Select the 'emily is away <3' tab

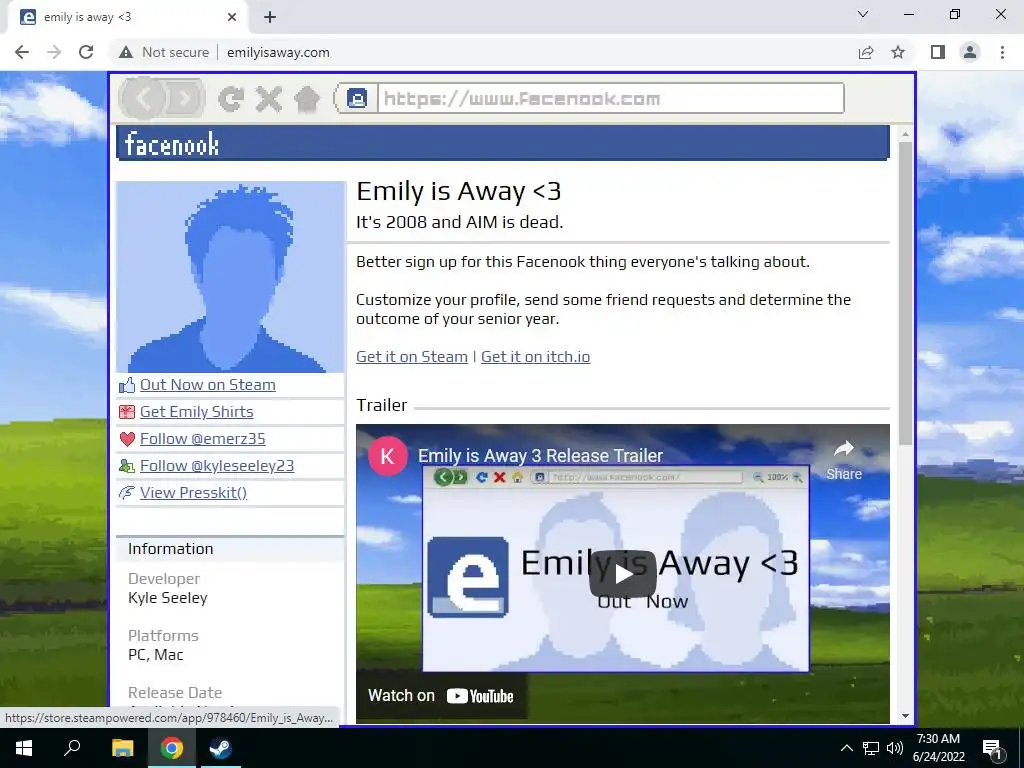pos(127,18)
